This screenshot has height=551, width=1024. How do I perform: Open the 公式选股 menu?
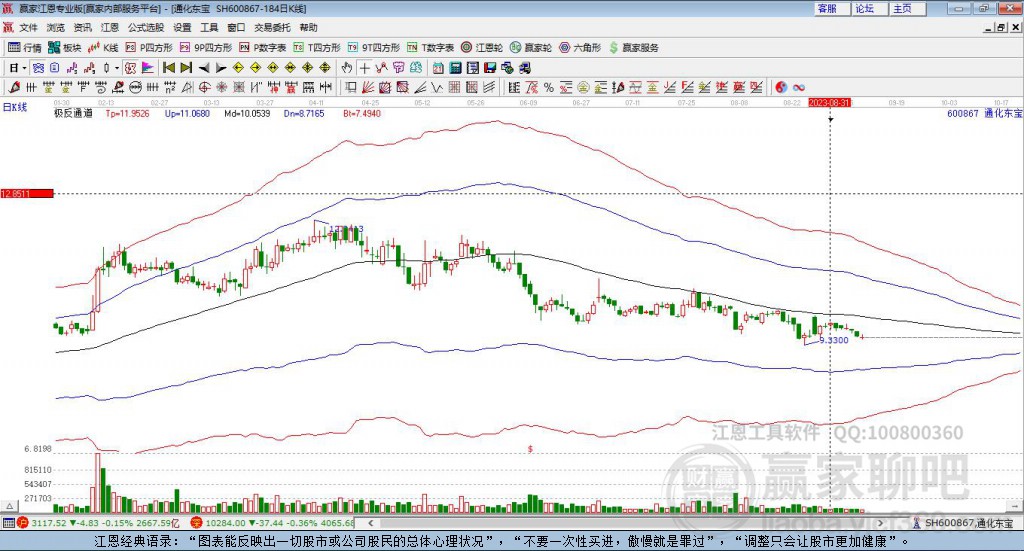point(146,27)
